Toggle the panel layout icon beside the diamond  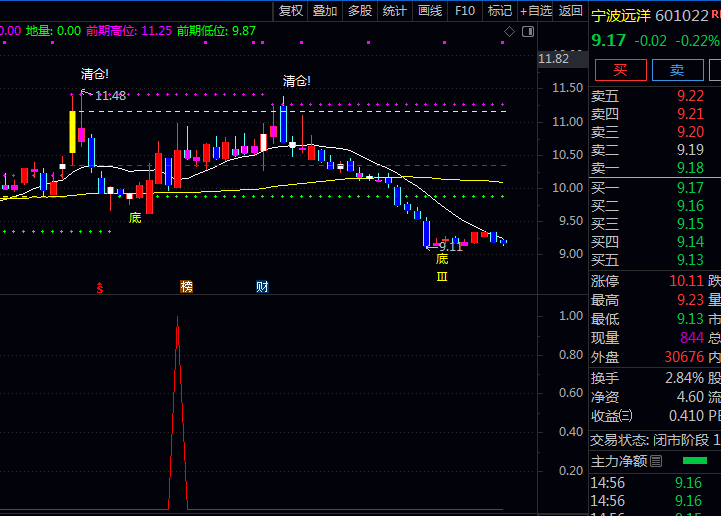point(527,31)
